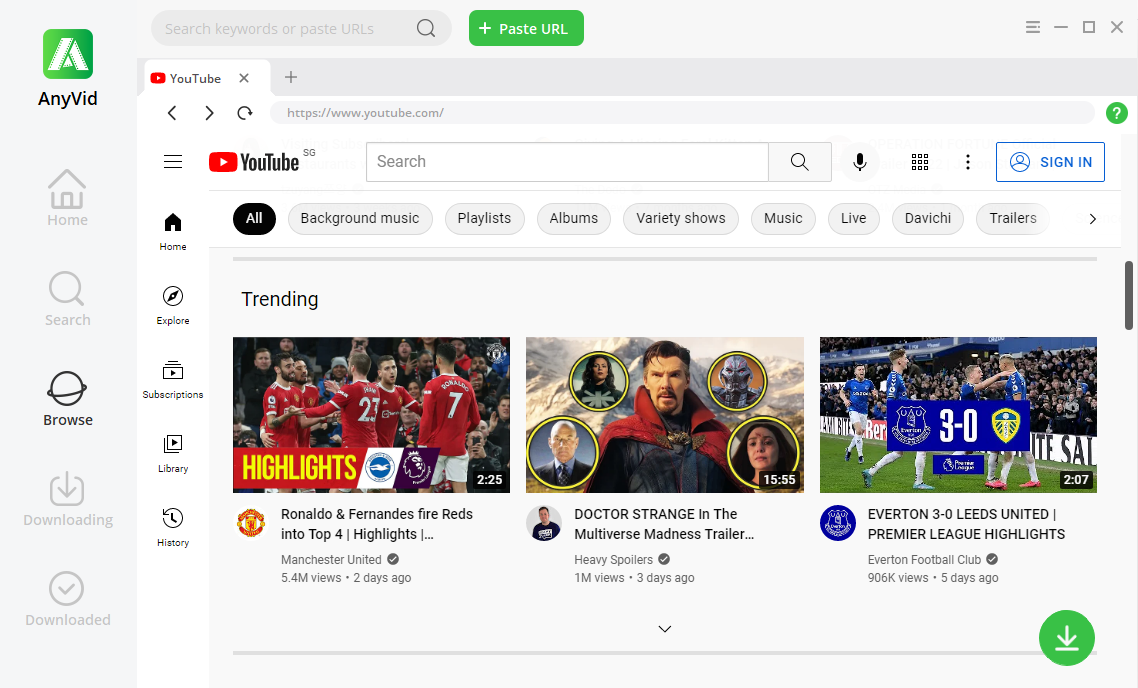
Task: Click the SIGN IN button
Action: tap(1050, 162)
